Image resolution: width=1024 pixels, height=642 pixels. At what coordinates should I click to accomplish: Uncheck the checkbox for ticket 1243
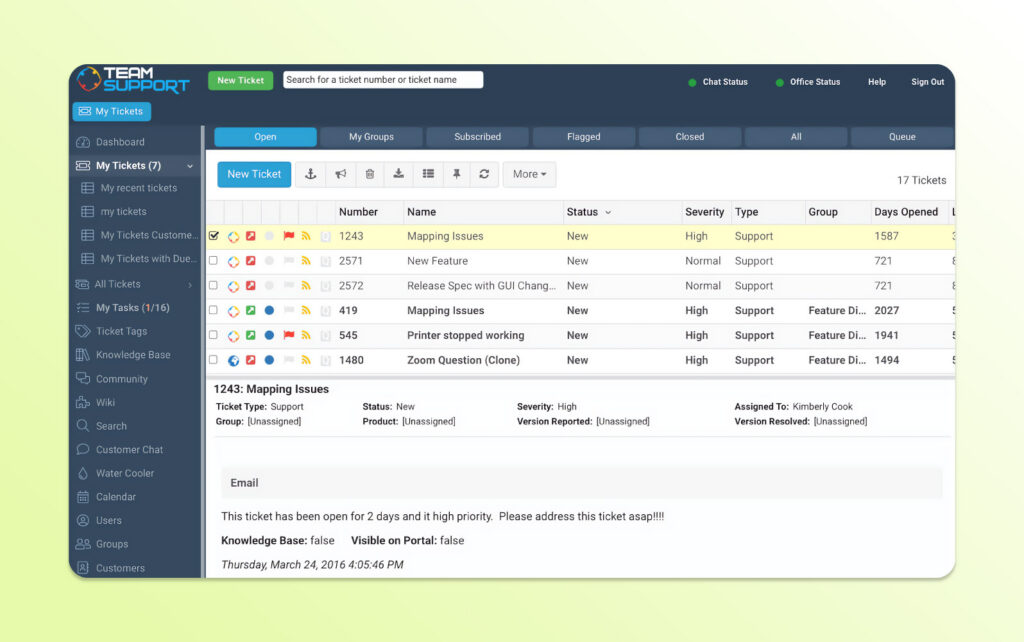click(214, 237)
